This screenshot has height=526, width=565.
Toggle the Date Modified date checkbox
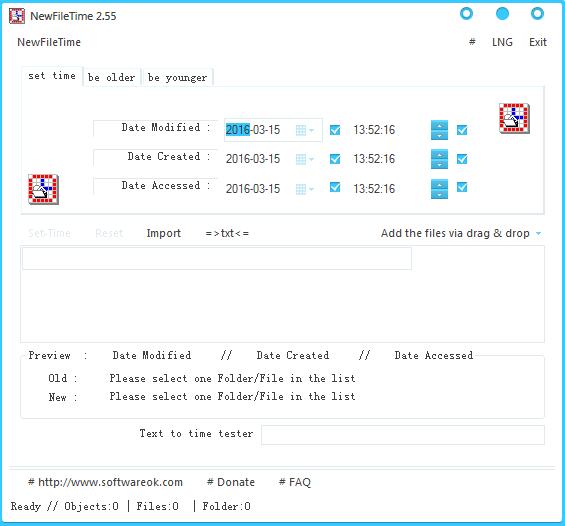coord(335,130)
